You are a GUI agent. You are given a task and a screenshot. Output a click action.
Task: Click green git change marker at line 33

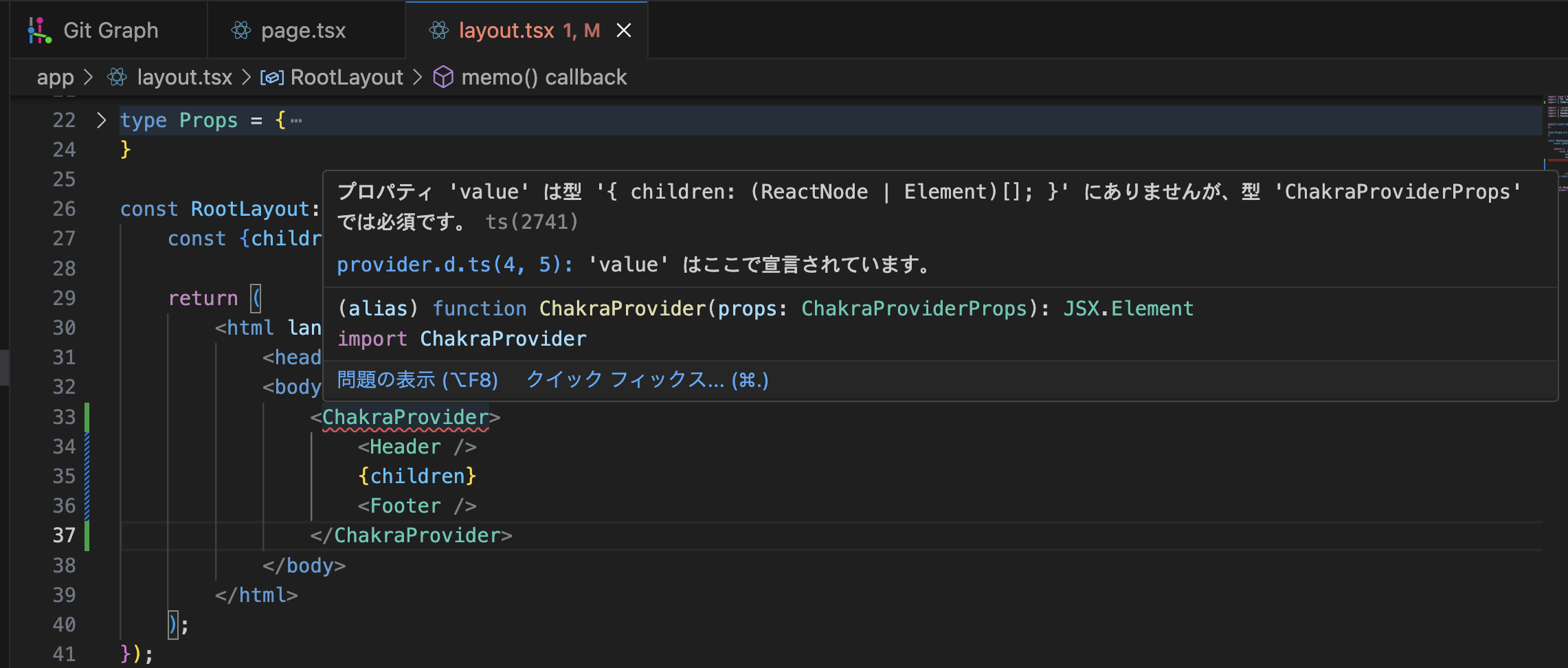tap(87, 417)
